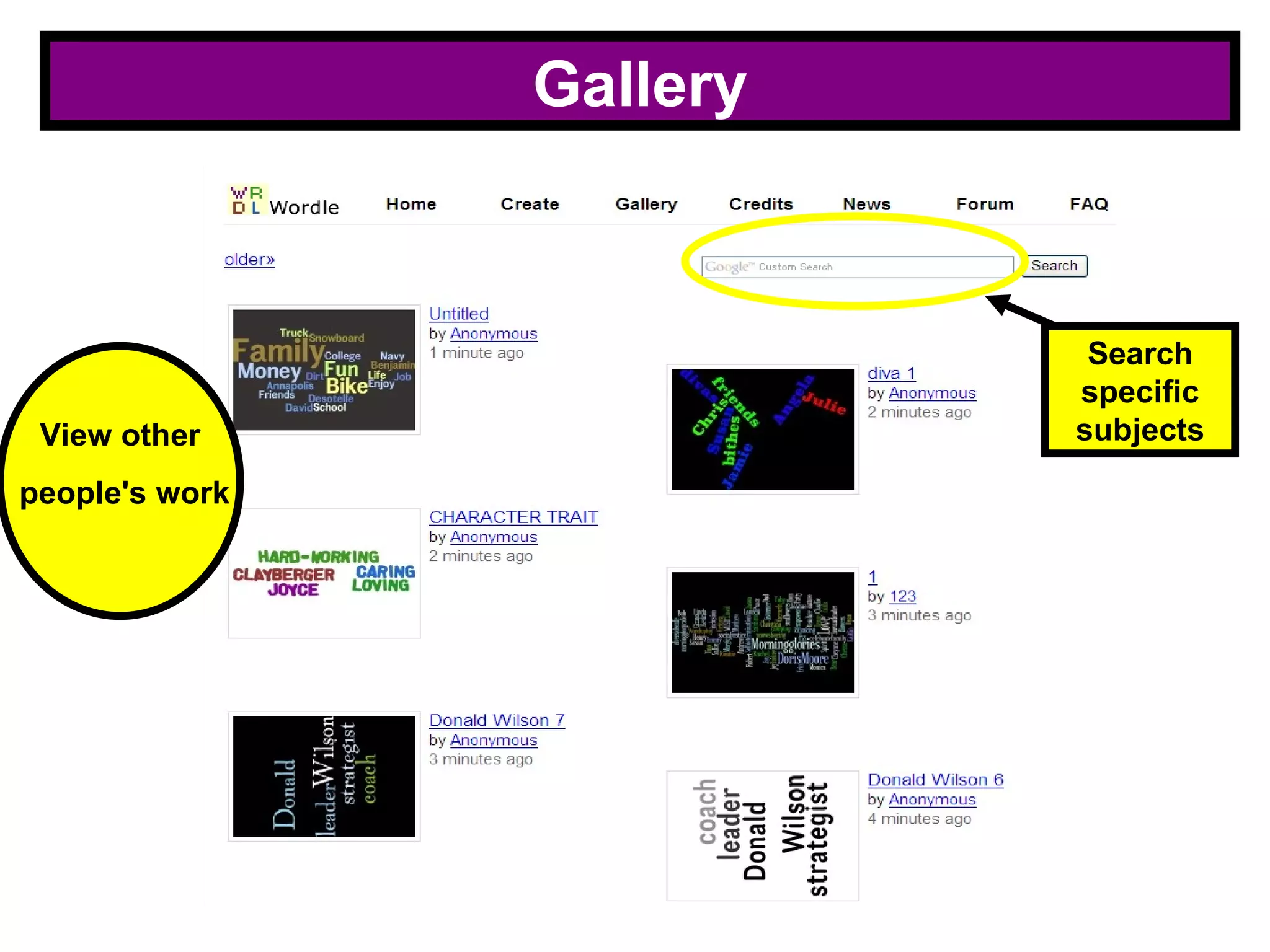Open the Donald Wilson 7 link

pos(497,720)
